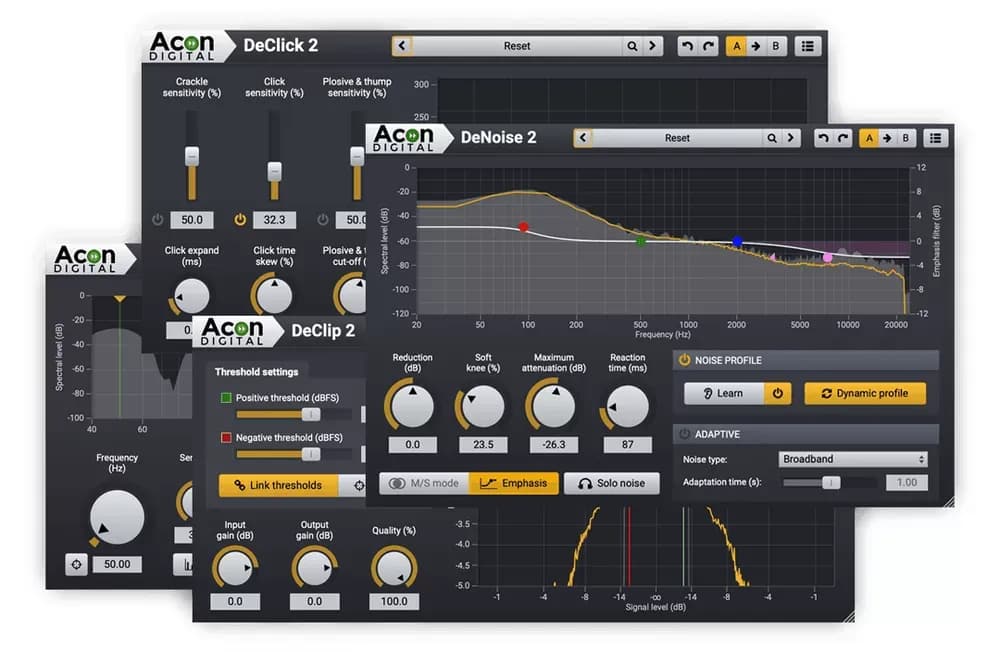Click the Adaptation time slider
This screenshot has width=1000, height=652.
830,483
